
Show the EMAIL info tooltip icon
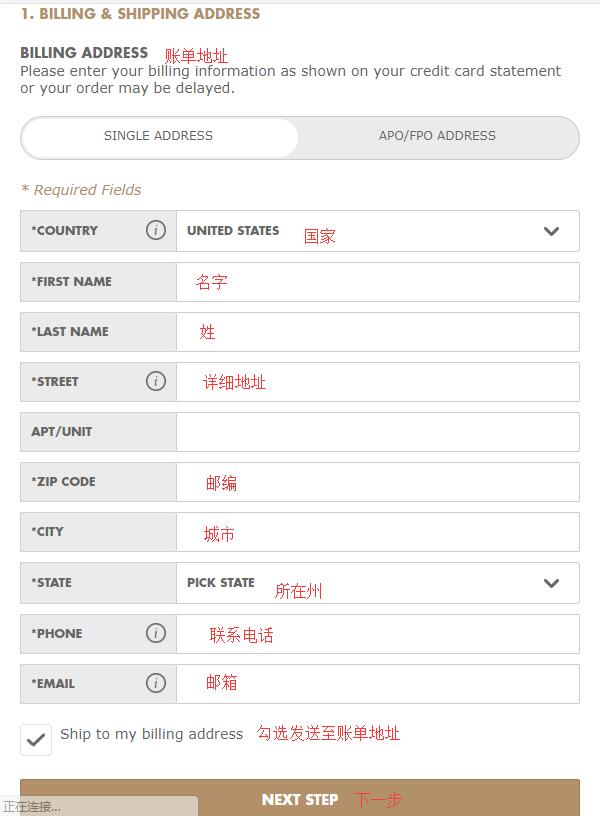point(156,683)
